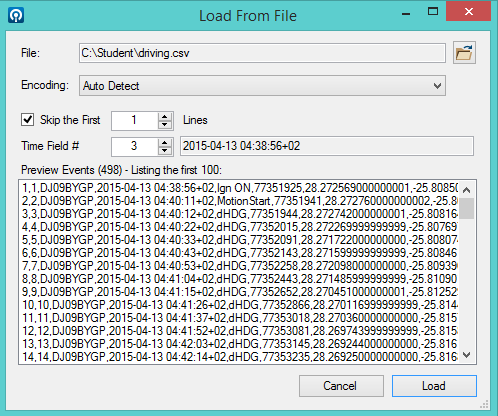This screenshot has width=498, height=416.
Task: Click preview scrollbar down arrow
Action: (467, 355)
